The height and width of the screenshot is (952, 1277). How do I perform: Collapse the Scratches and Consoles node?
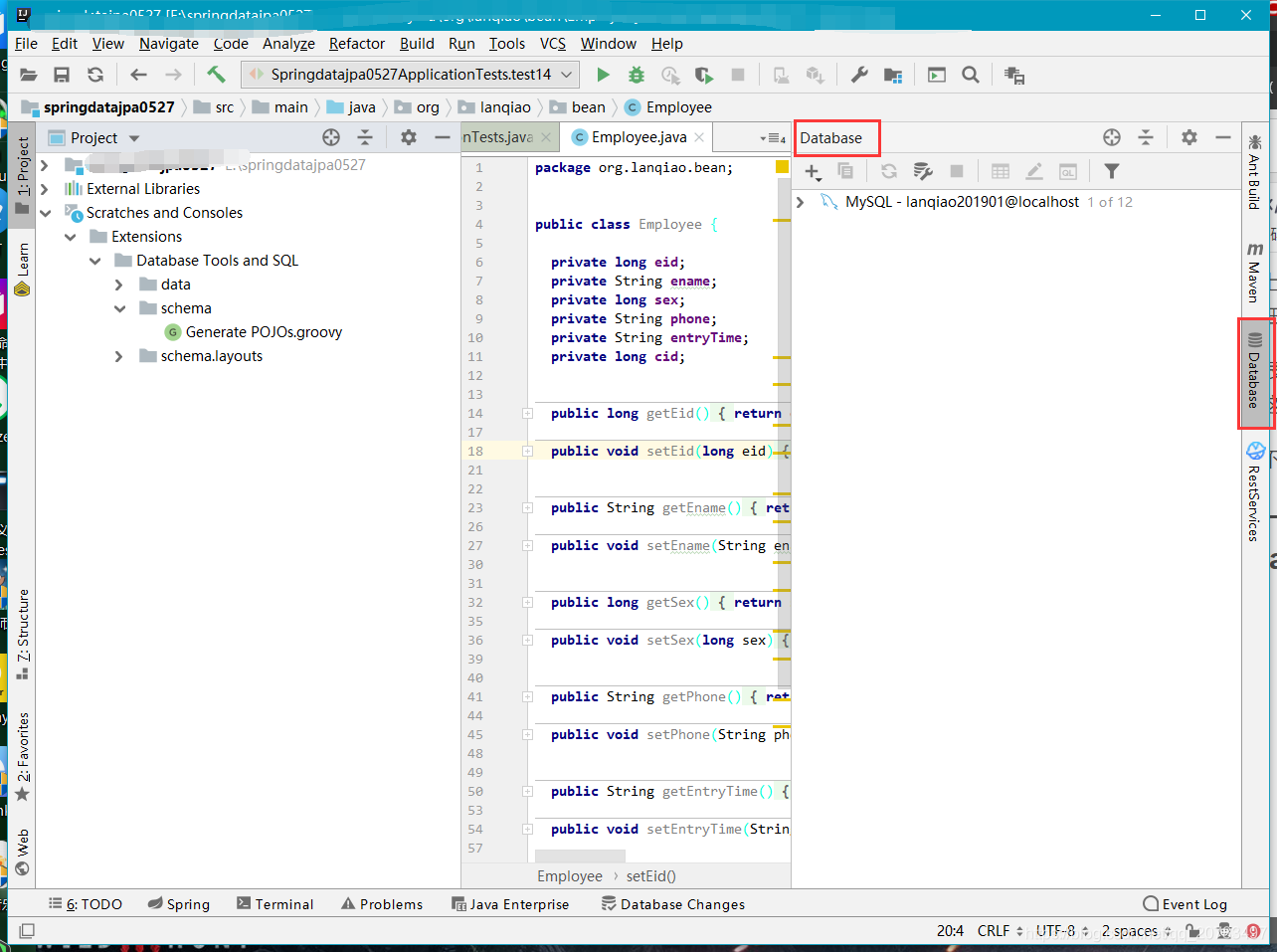(x=45, y=213)
